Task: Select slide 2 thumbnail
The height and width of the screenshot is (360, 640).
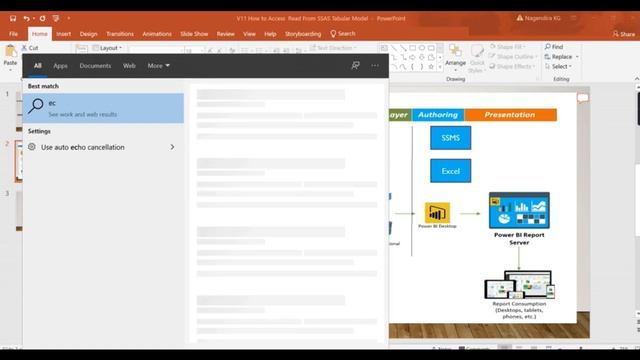Action: click(19, 161)
